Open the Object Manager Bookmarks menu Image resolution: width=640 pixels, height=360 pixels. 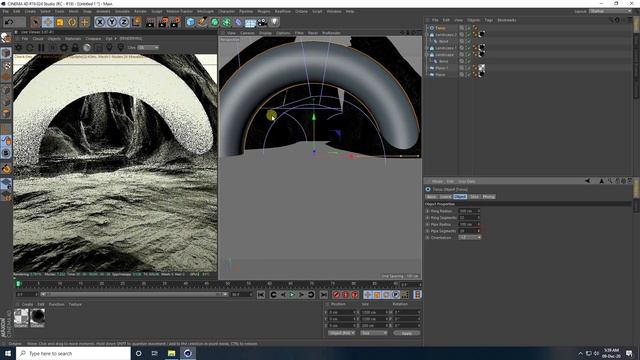click(x=507, y=20)
